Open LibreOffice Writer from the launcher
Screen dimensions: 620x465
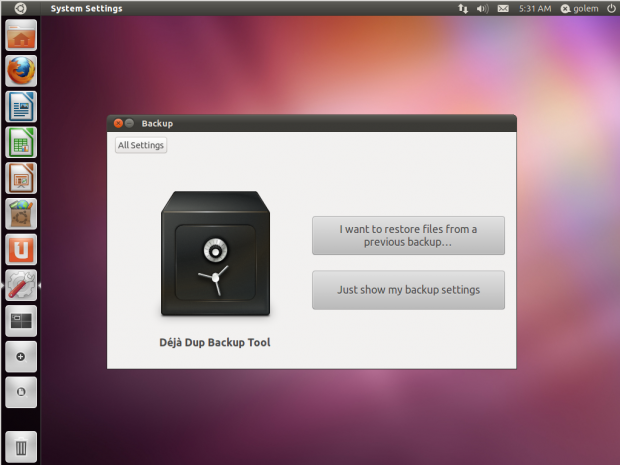(x=21, y=107)
